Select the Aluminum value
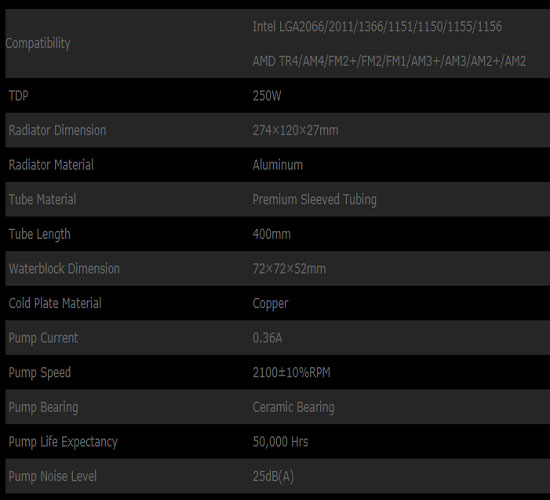This screenshot has height=500, width=550. 277,165
